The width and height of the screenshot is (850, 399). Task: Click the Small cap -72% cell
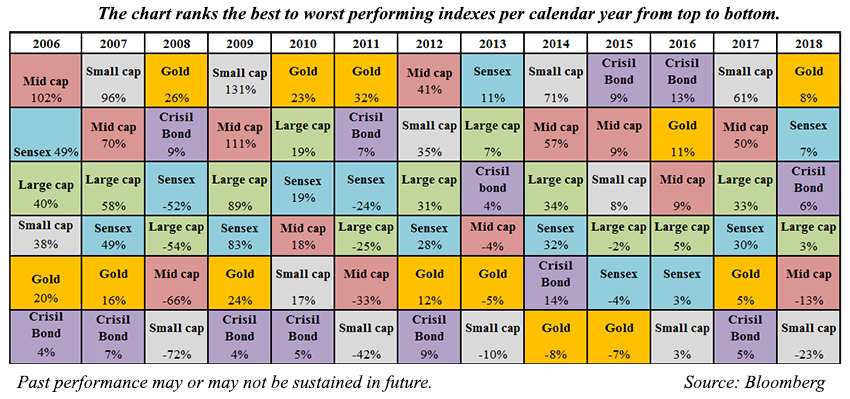click(176, 337)
